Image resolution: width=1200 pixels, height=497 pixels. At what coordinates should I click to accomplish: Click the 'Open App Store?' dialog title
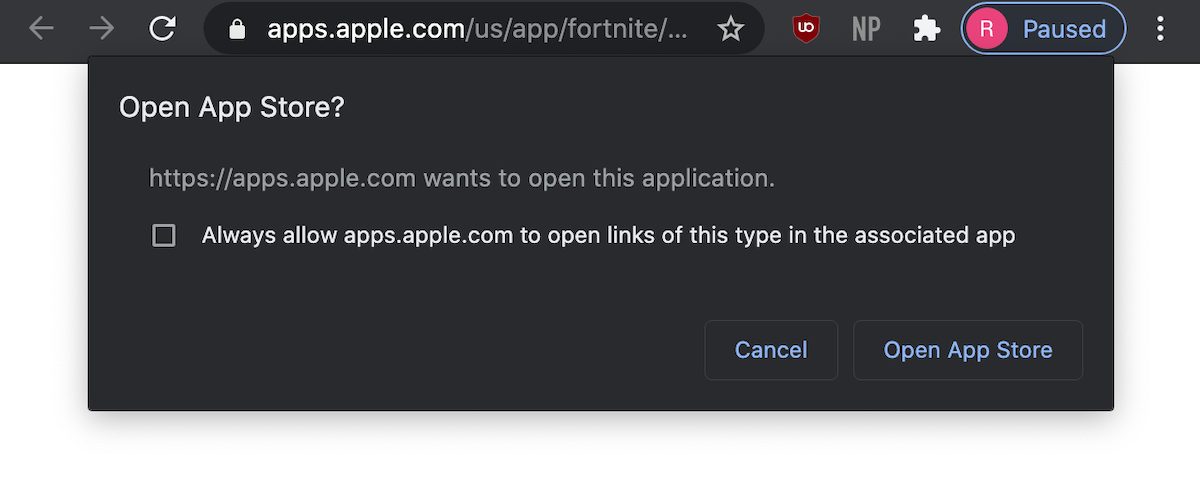pos(231,108)
